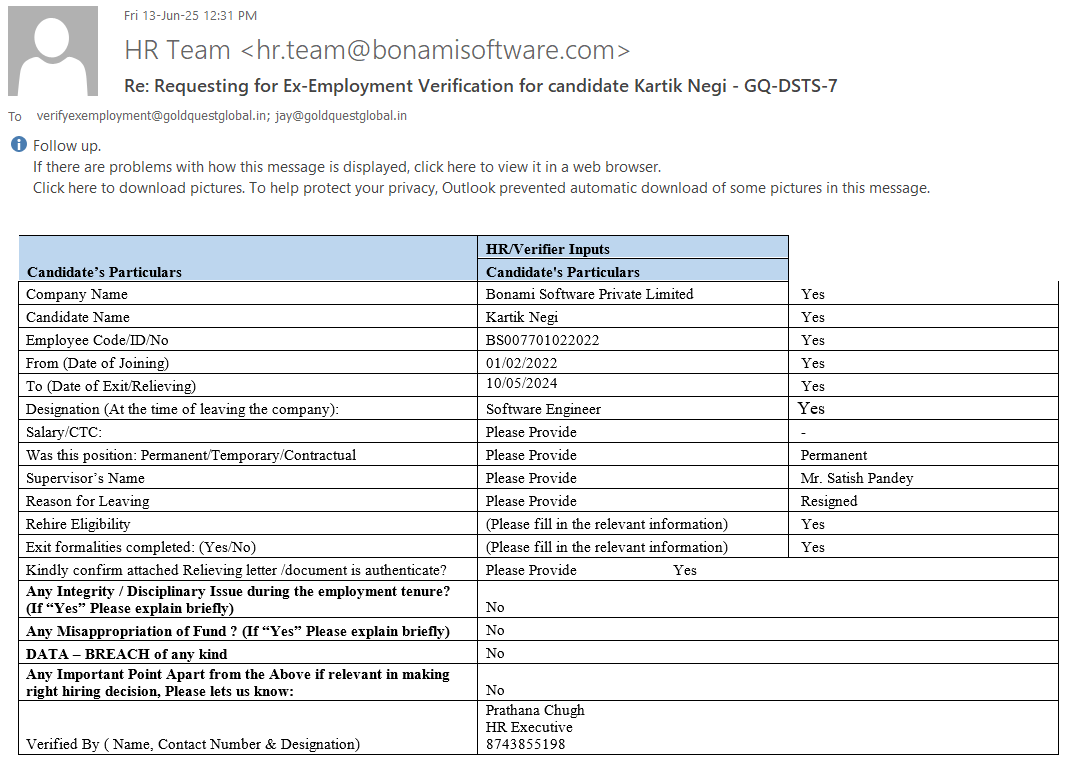The width and height of the screenshot is (1067, 758).
Task: Click the received date Fri 13-Jun-25
Action: coord(162,15)
